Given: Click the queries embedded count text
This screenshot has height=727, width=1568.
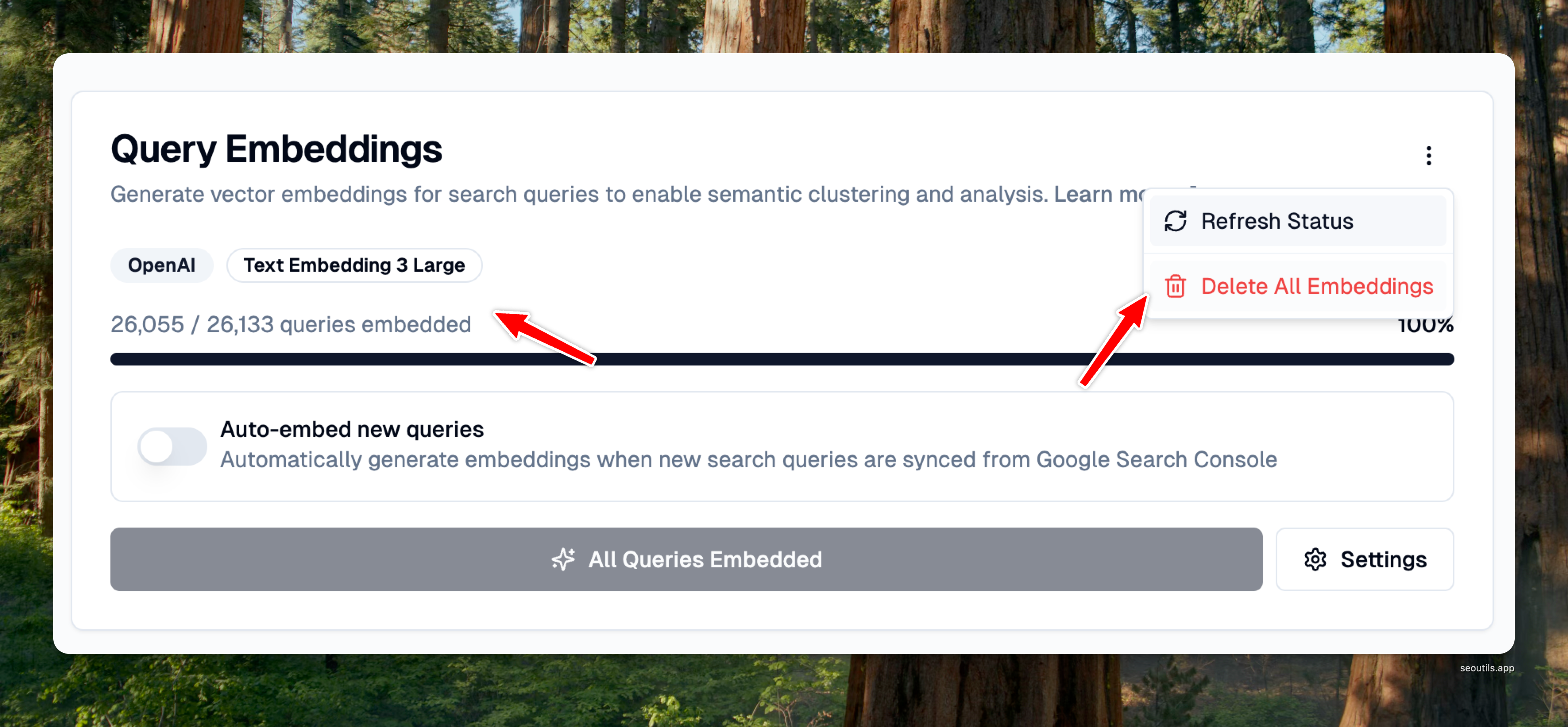Looking at the screenshot, I should point(290,325).
